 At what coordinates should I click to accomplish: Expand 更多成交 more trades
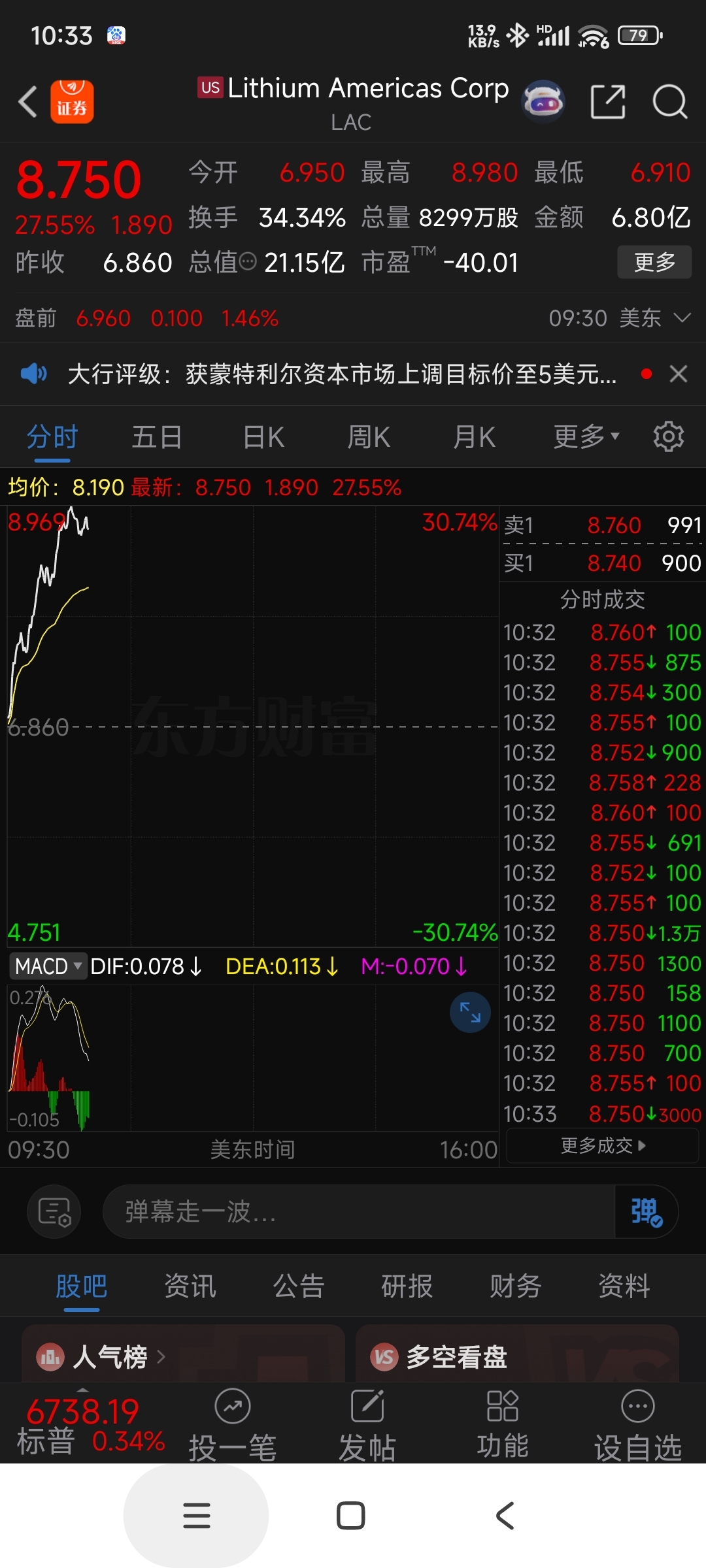603,1145
